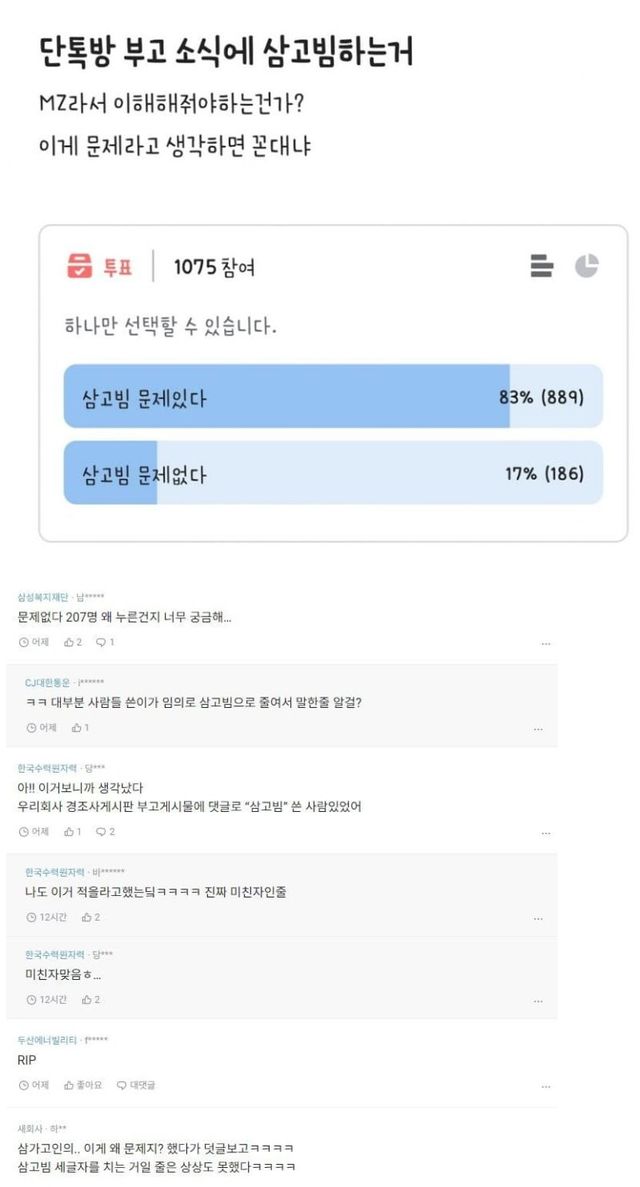Open the 두산에너빌리티 company link
Screen dimensions: 640x1187
click(47, 1040)
